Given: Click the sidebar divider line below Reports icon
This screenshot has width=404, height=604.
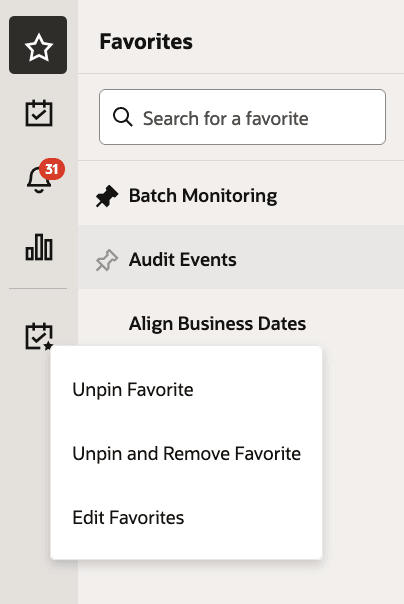Looking at the screenshot, I should [x=38, y=288].
